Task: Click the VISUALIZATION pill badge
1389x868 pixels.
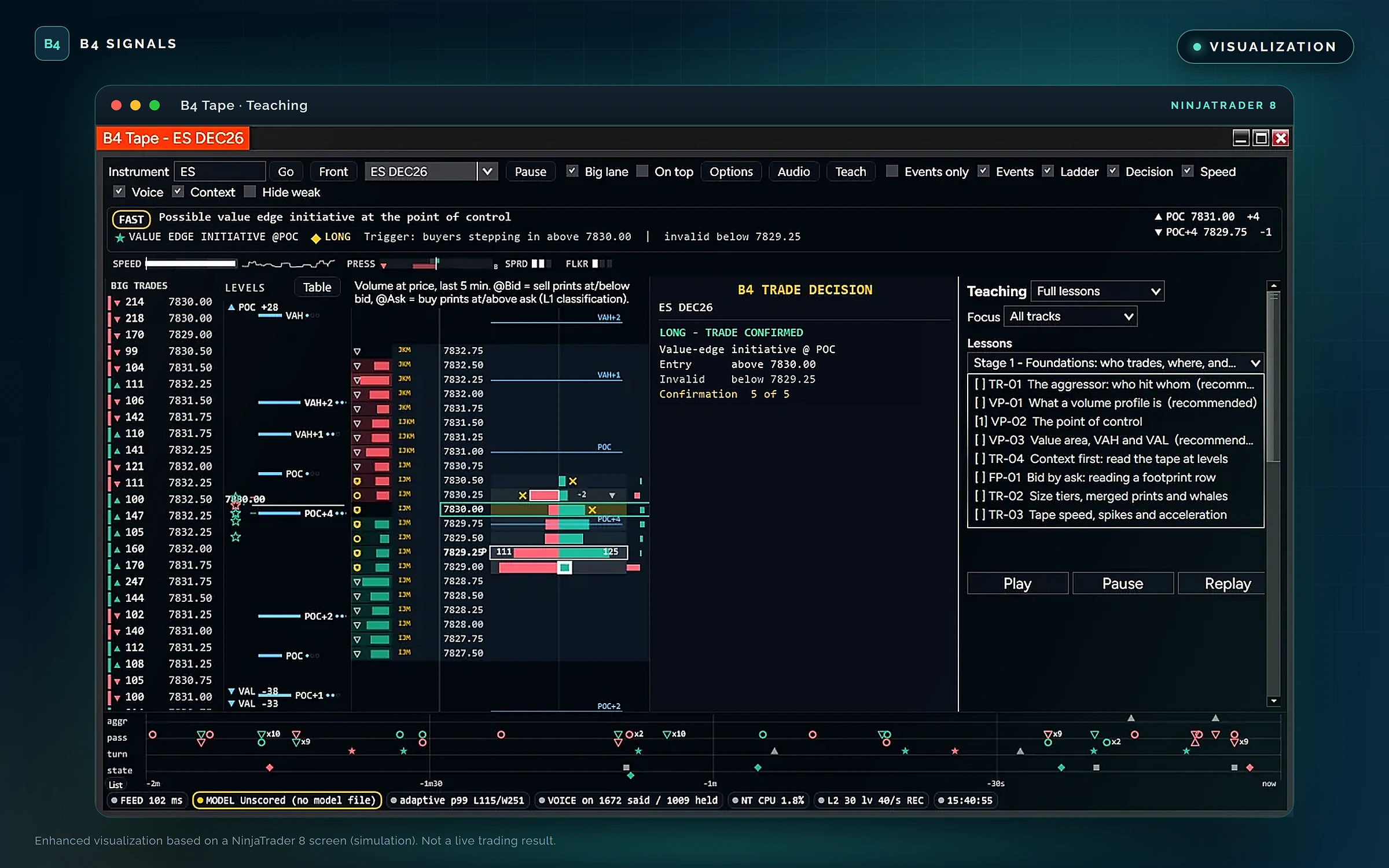Action: click(x=1265, y=47)
